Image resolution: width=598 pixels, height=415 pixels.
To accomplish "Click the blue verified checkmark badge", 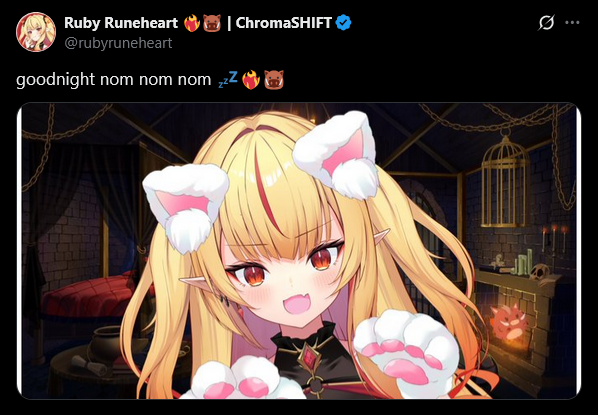I will coord(343,23).
